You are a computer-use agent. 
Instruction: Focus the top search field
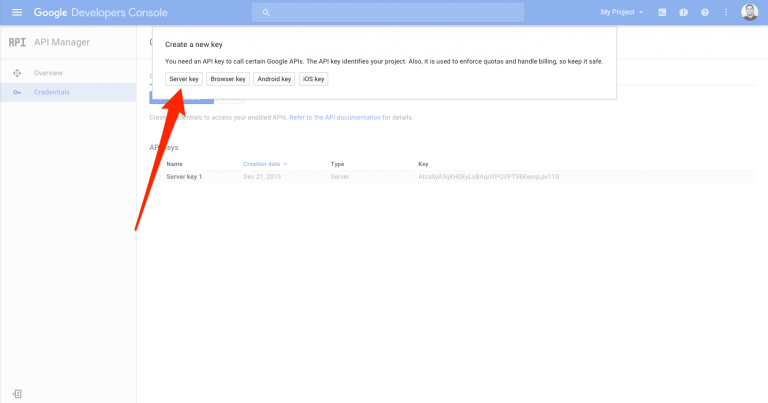point(388,13)
